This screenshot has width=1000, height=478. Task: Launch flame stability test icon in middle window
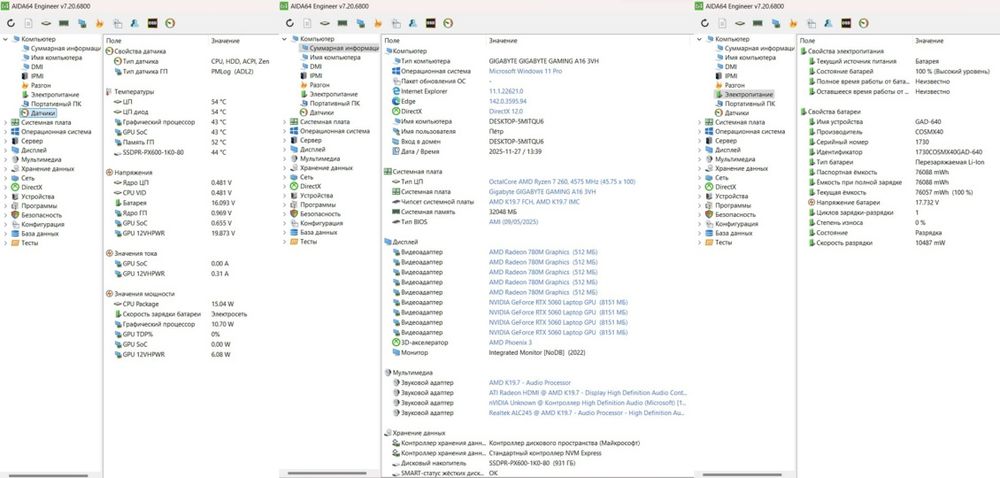pos(378,23)
